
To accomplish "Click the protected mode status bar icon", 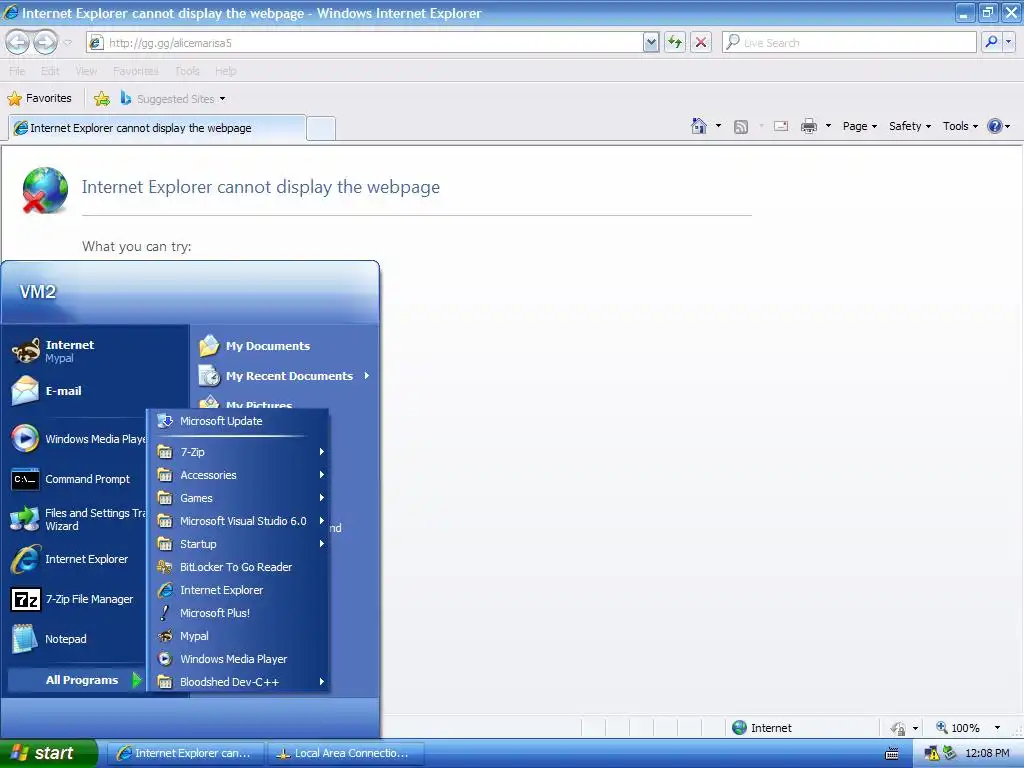I will click(899, 728).
